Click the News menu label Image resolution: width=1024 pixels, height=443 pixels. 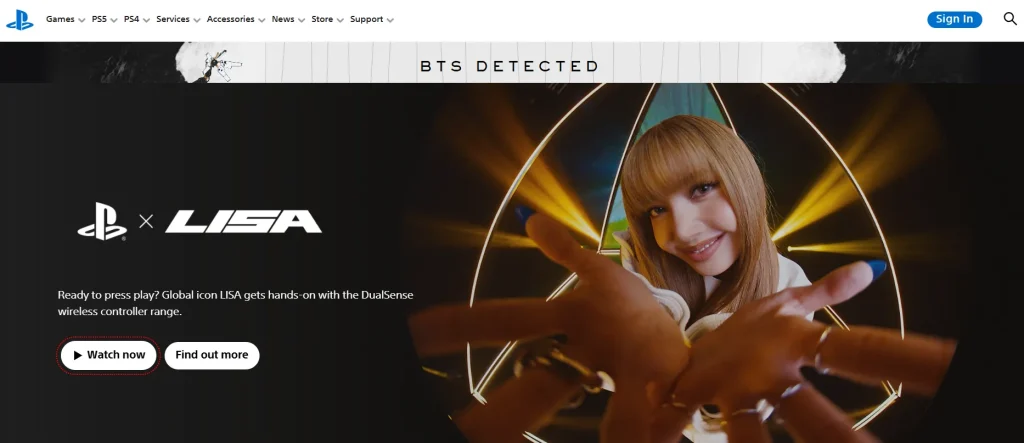[283, 19]
